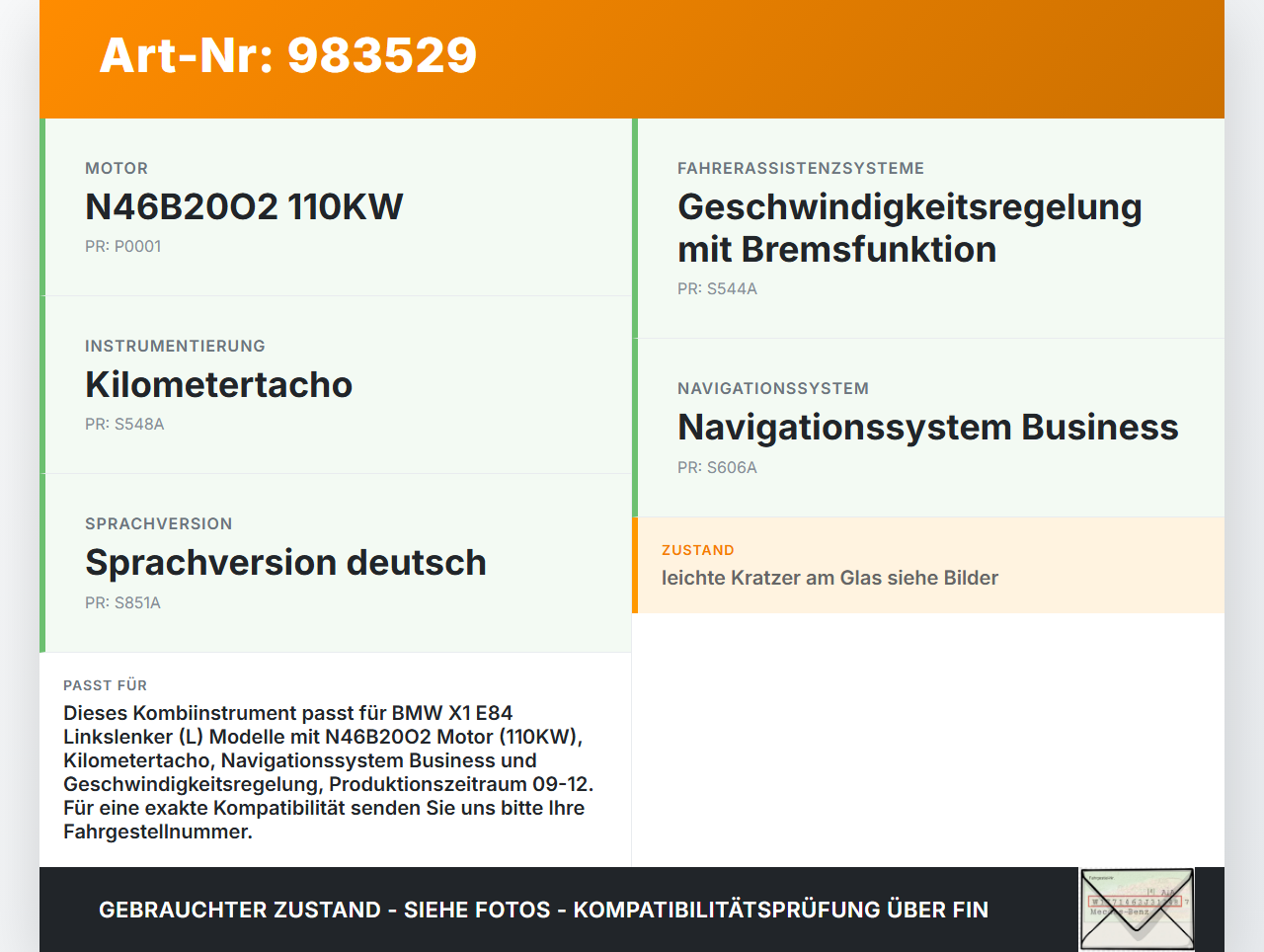Select the INSTRUMENTIERUNG tab heading
This screenshot has width=1264, height=952.
(x=175, y=346)
